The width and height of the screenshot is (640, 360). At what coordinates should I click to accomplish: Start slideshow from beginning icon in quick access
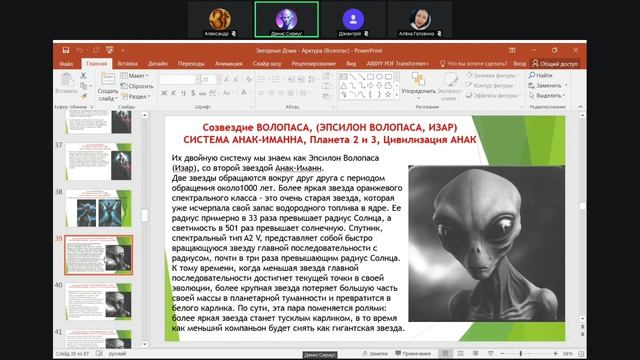tap(109, 50)
